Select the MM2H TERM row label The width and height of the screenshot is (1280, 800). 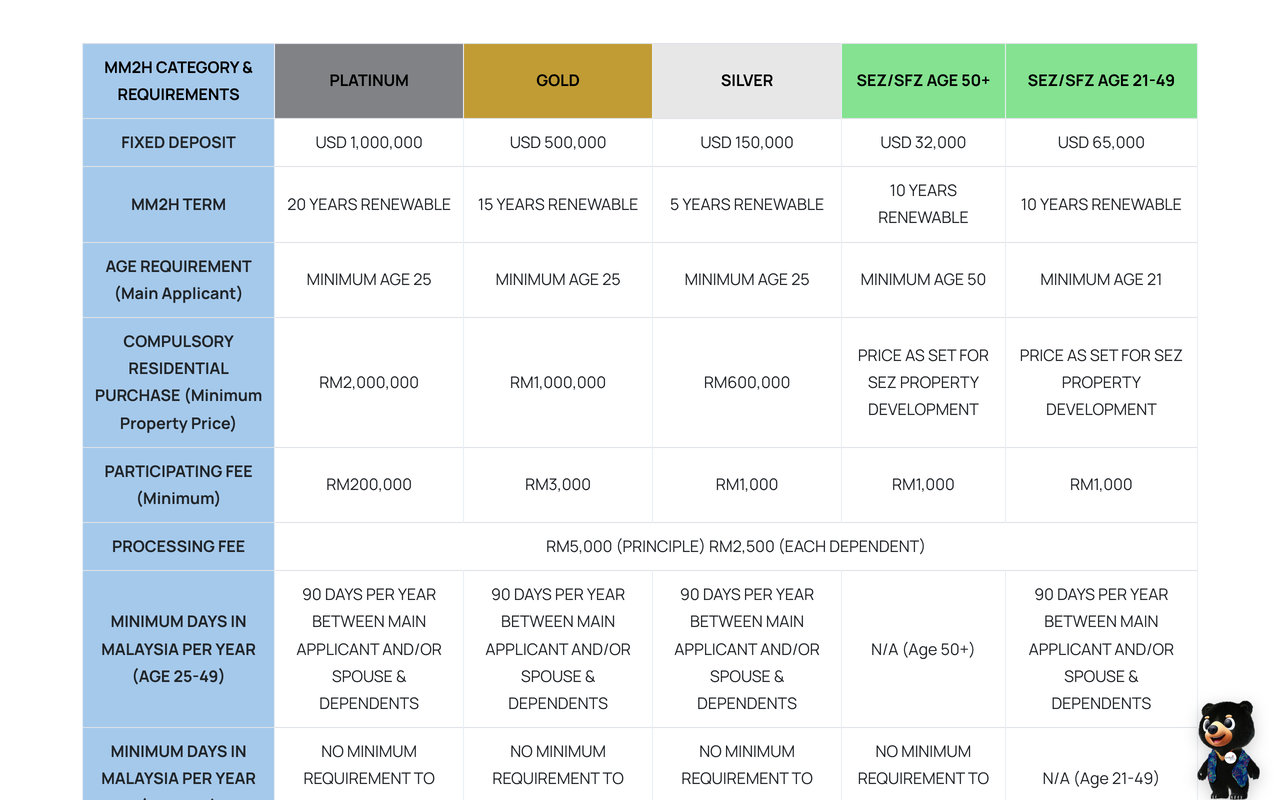[x=179, y=204]
